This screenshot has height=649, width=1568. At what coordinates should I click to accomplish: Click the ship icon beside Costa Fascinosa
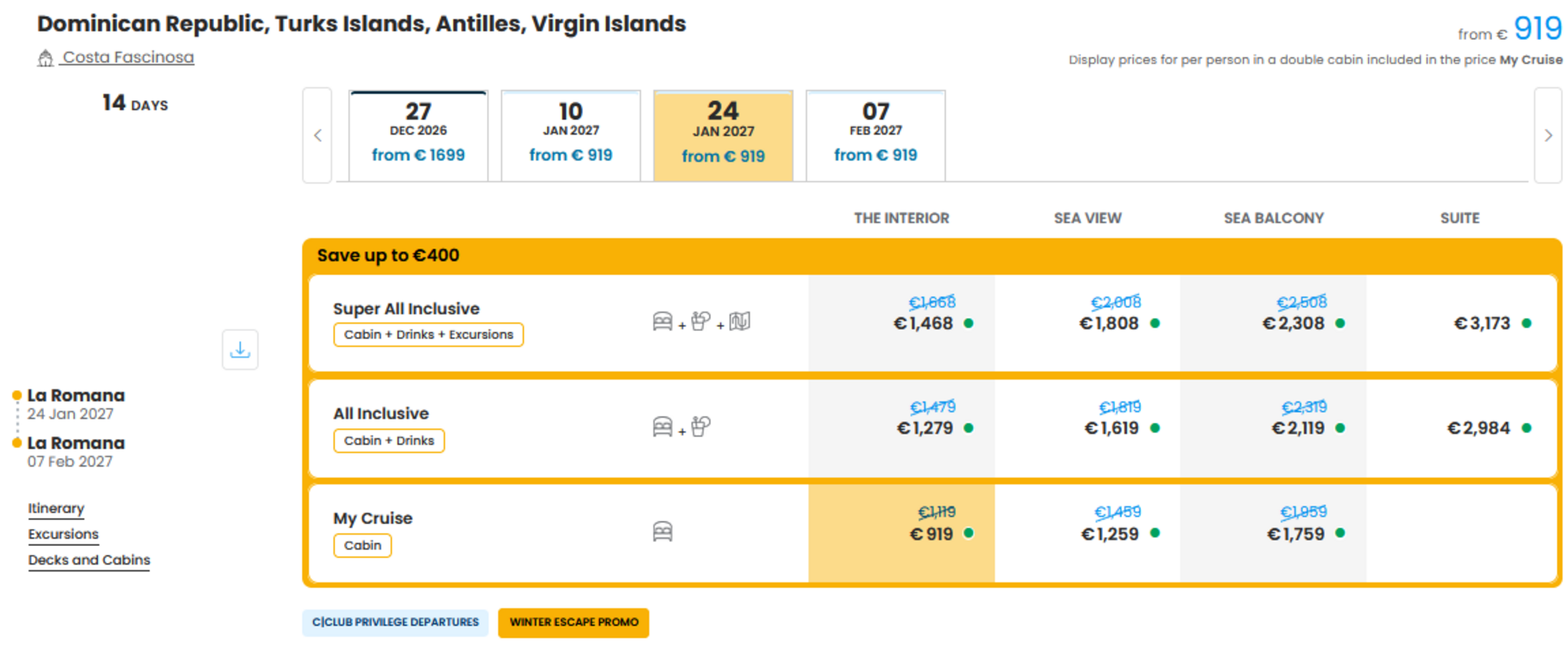click(x=45, y=58)
